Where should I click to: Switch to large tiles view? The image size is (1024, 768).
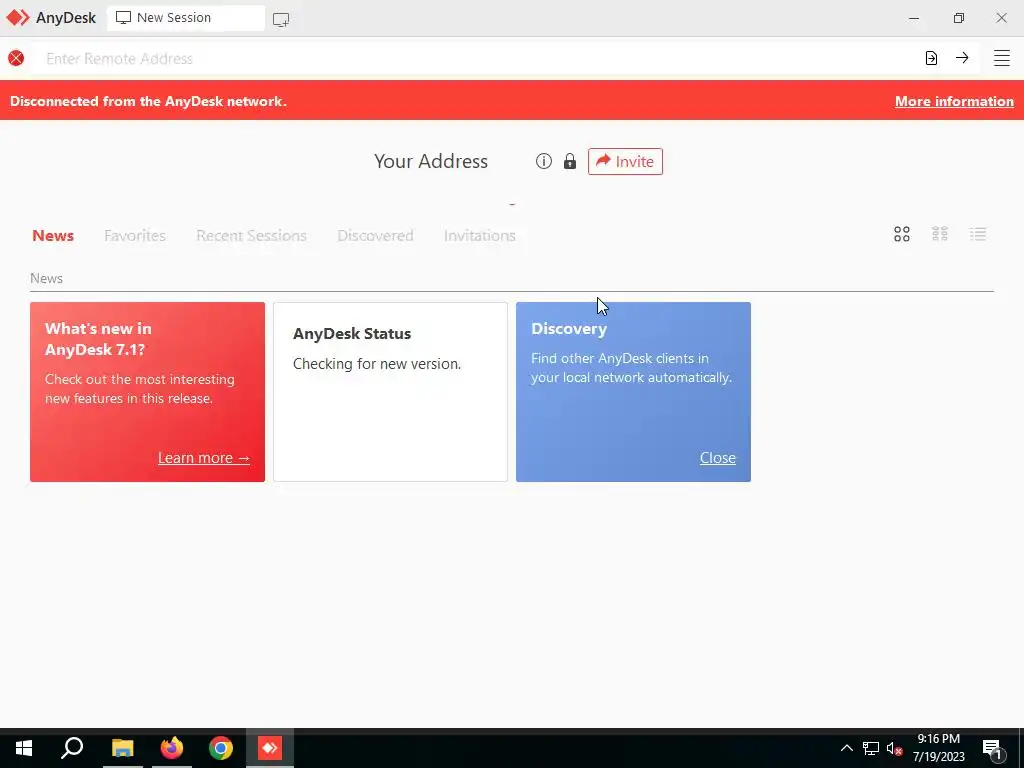[902, 234]
